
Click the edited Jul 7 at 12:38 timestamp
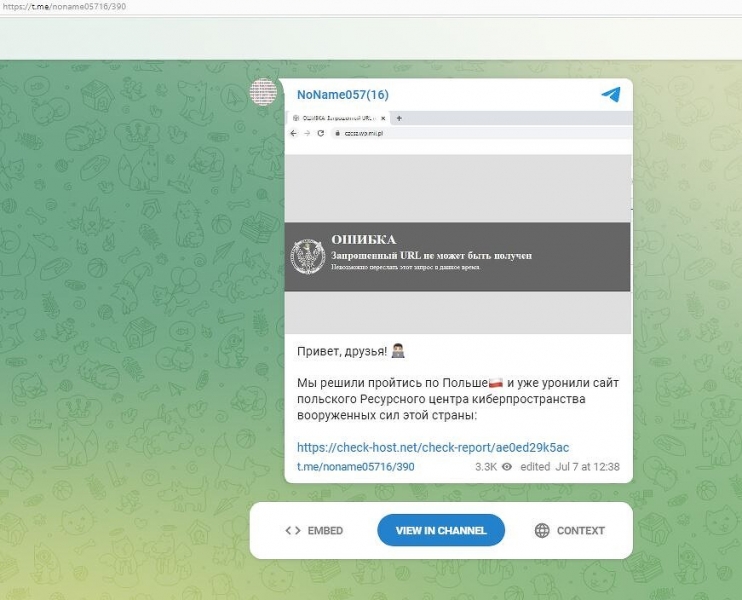pyautogui.click(x=569, y=466)
